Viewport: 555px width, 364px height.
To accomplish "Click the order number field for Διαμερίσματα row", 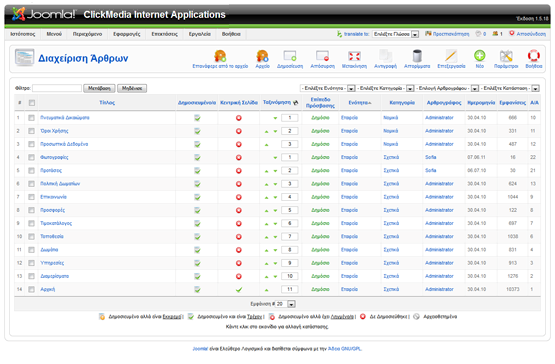I will pyautogui.click(x=290, y=276).
